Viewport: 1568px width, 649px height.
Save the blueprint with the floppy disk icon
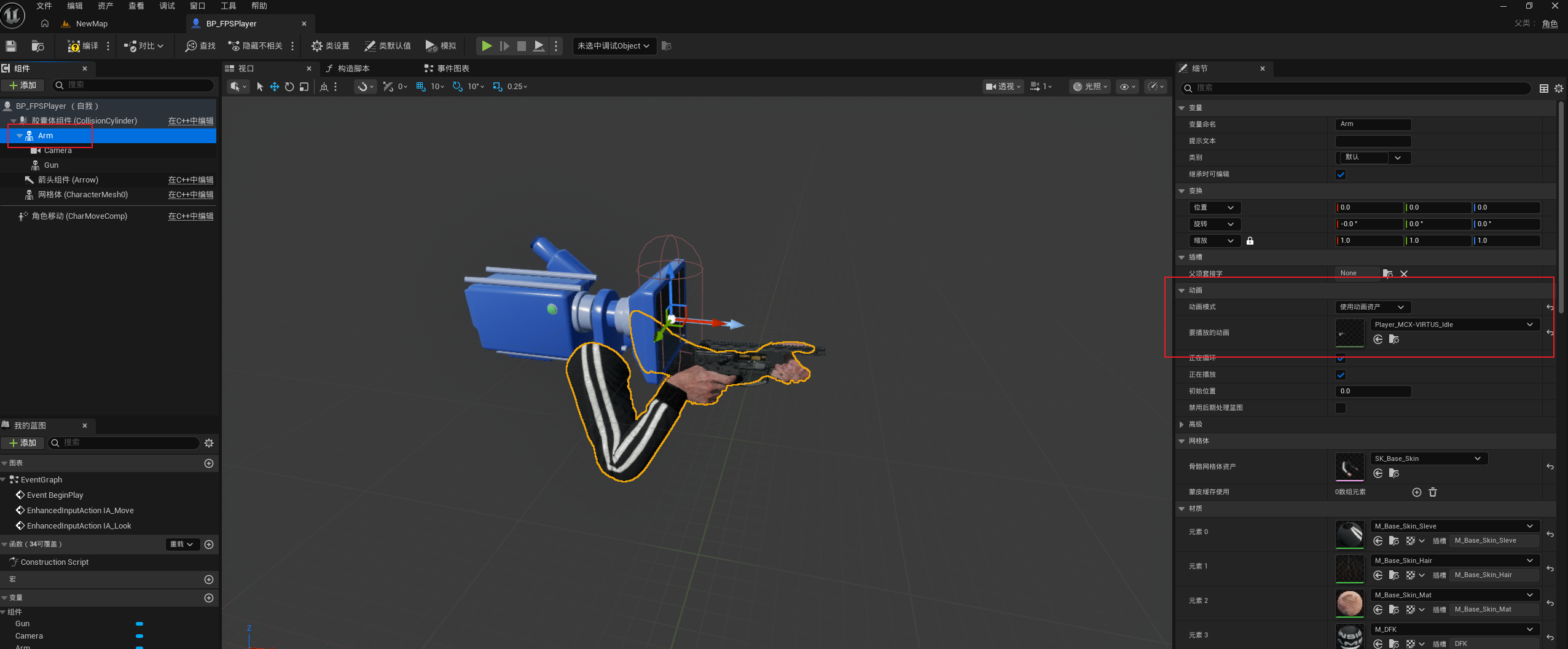pos(11,46)
